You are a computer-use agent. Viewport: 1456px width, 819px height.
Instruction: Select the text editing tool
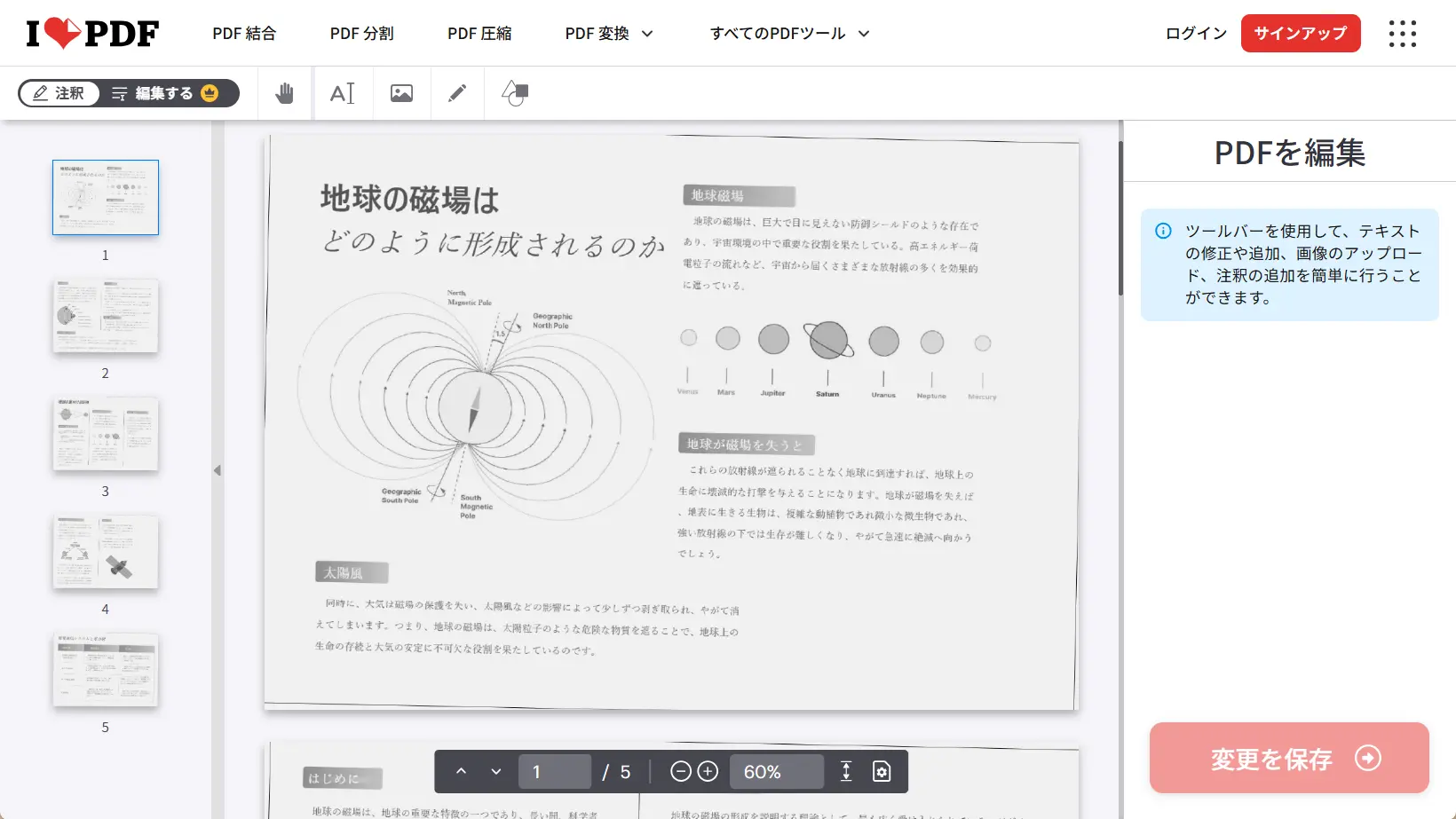(344, 92)
